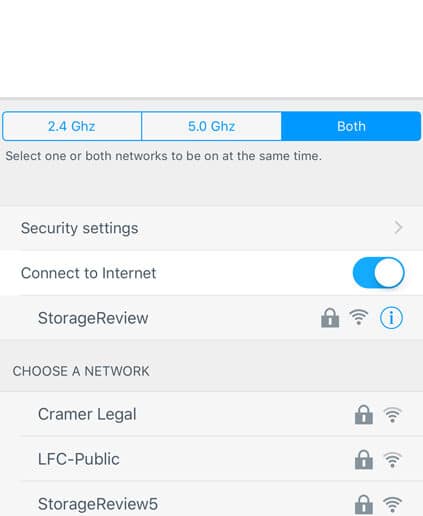Choose the LFC-Public network

(211, 459)
